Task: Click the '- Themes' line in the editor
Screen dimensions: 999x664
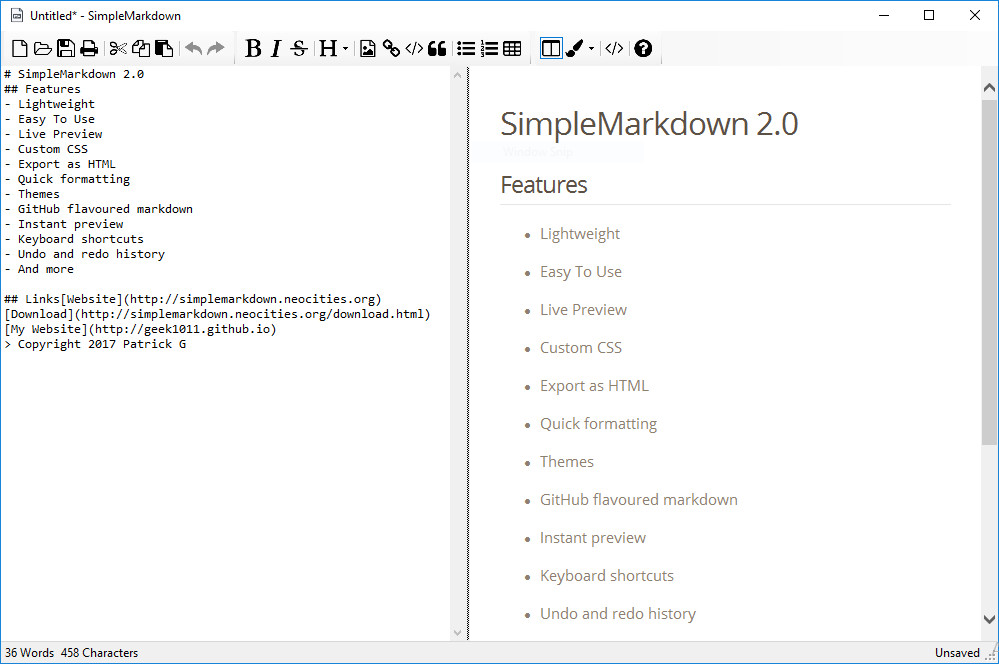Action: [x=32, y=194]
